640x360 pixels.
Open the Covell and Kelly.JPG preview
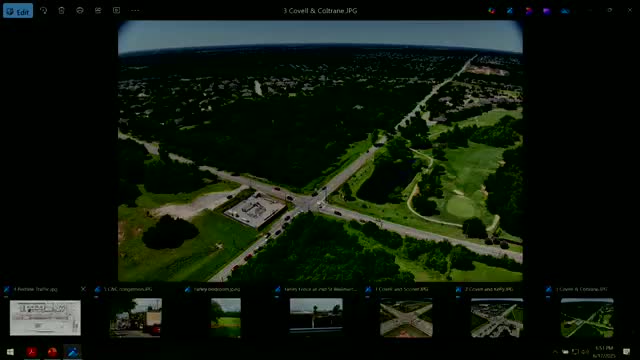(x=497, y=318)
